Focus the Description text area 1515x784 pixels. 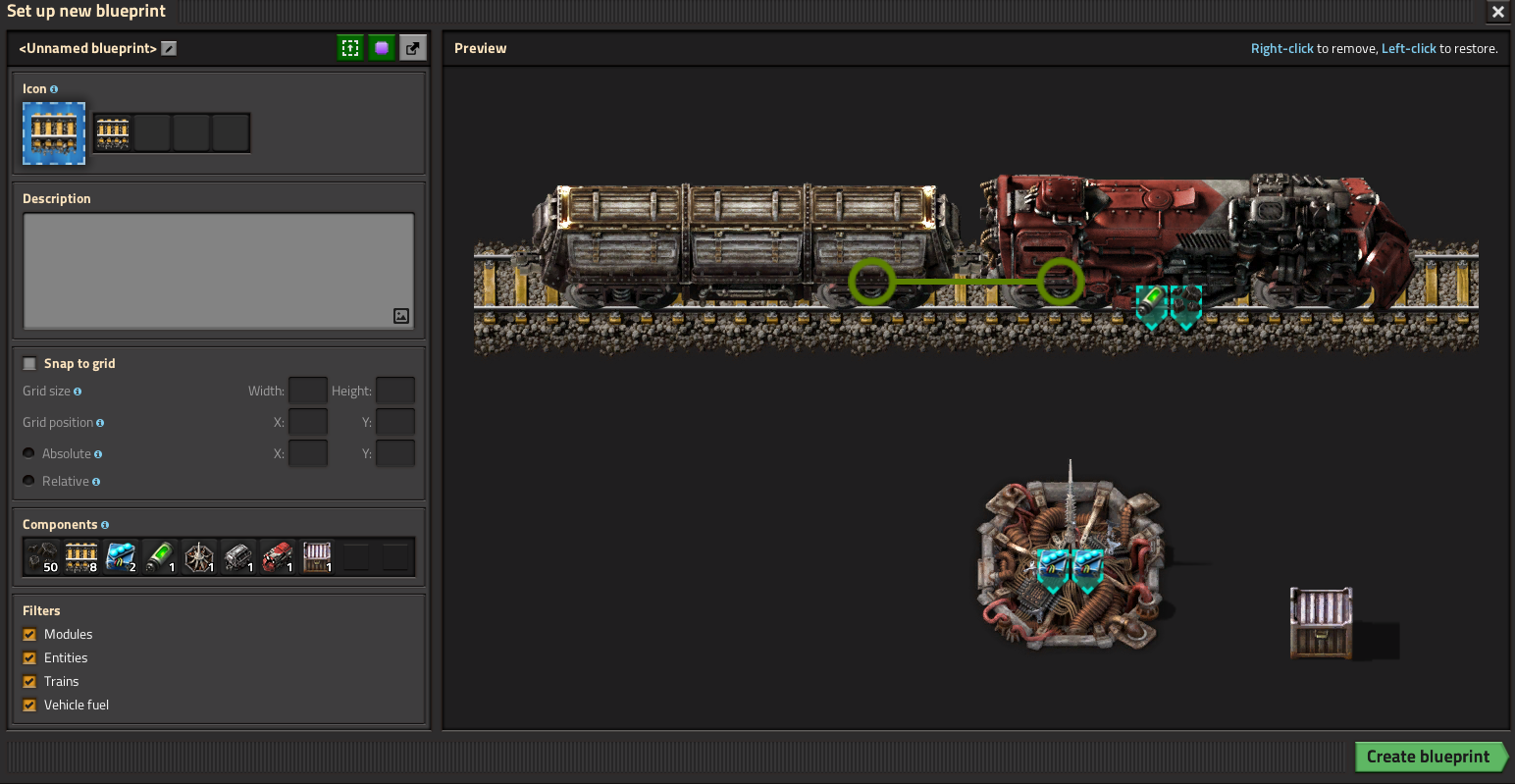coord(219,271)
